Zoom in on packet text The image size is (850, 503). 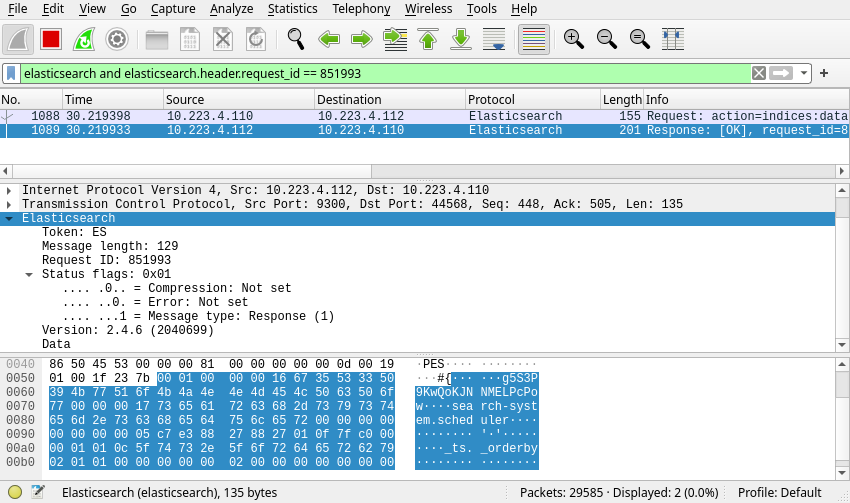click(573, 39)
